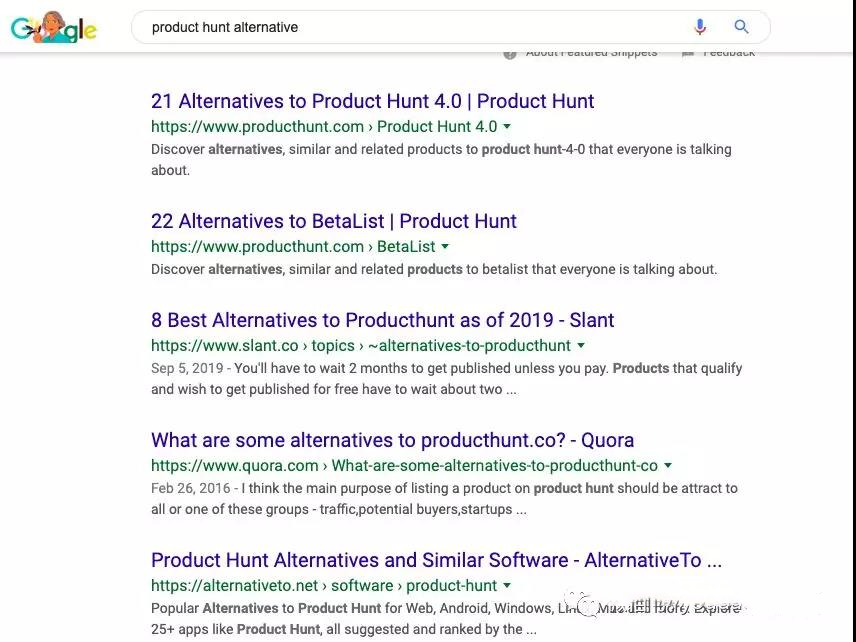Click the blue magnifying glass search icon

(741, 27)
